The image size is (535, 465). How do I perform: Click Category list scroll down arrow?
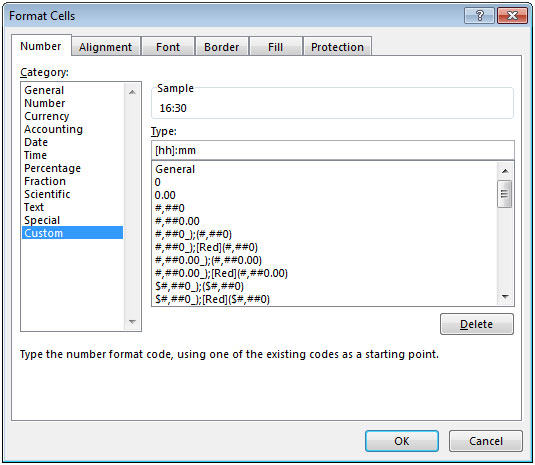click(132, 322)
